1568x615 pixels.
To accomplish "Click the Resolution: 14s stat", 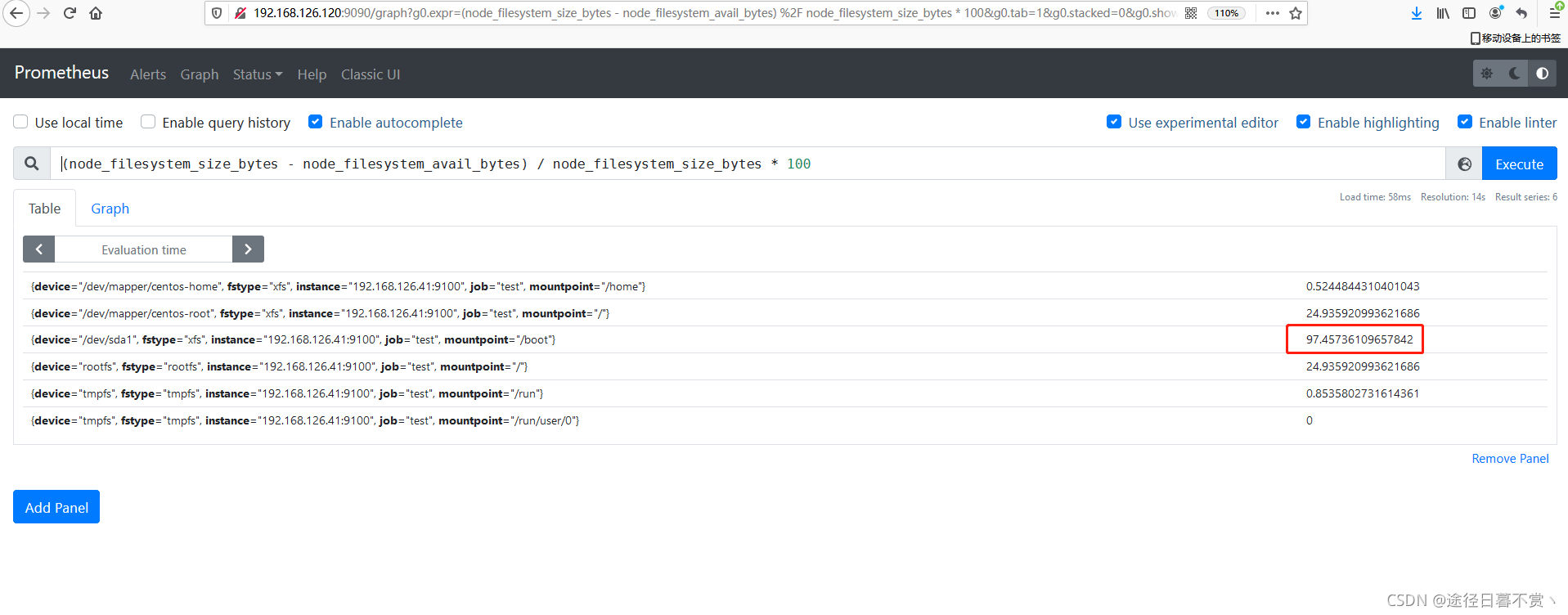I will 1453,197.
